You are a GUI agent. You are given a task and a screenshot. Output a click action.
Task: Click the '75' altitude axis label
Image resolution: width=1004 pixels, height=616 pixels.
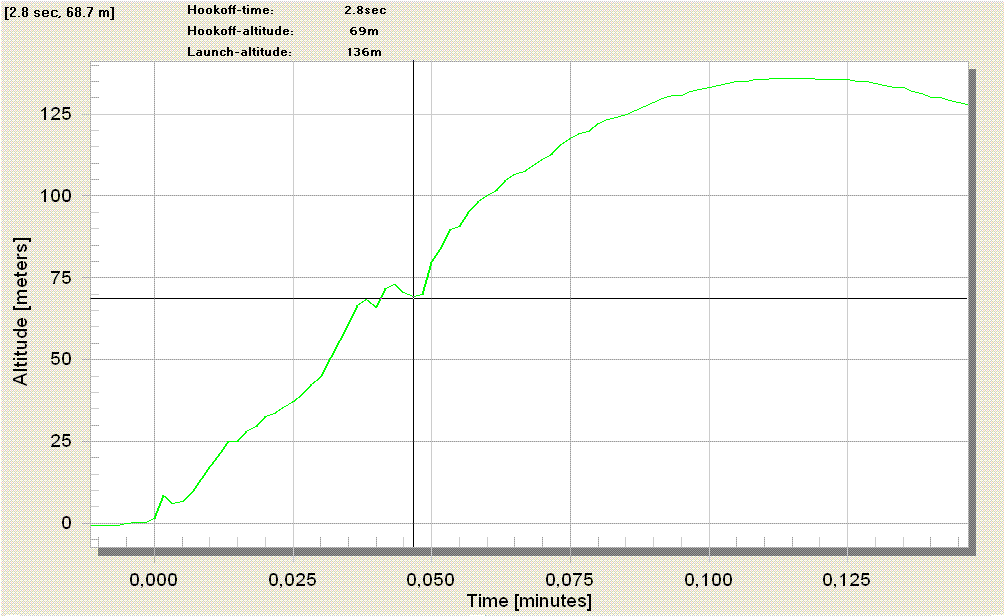61,278
